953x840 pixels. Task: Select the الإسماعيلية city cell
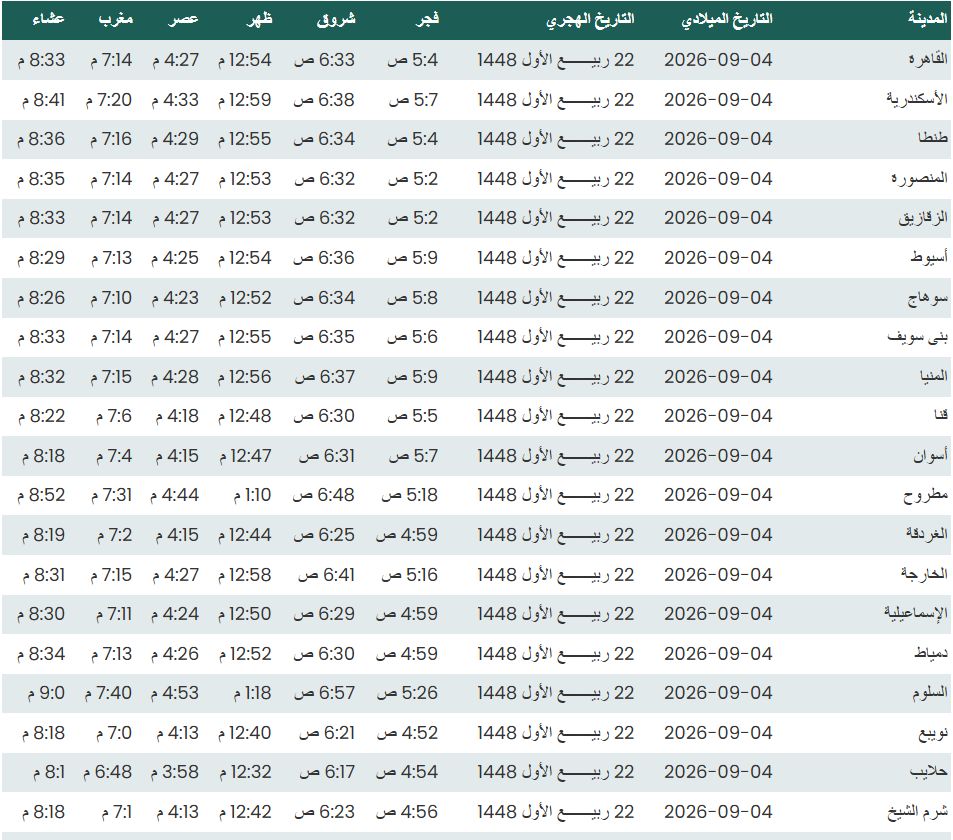pyautogui.click(x=916, y=613)
